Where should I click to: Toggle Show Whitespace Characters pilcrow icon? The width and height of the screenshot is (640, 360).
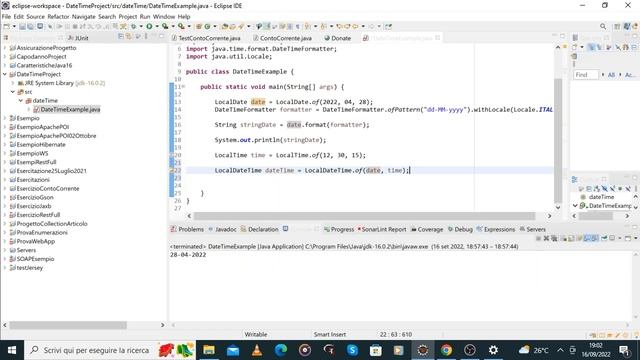[297, 27]
